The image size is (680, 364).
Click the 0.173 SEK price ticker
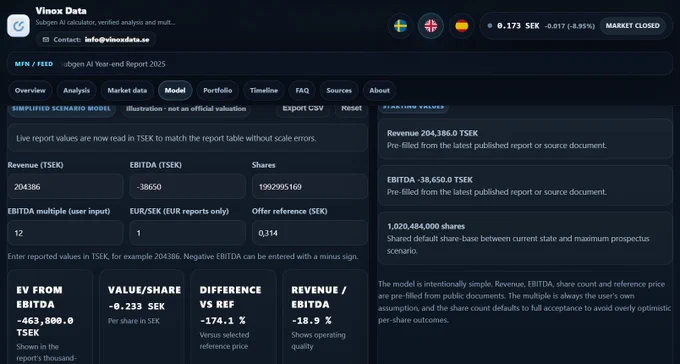518,26
